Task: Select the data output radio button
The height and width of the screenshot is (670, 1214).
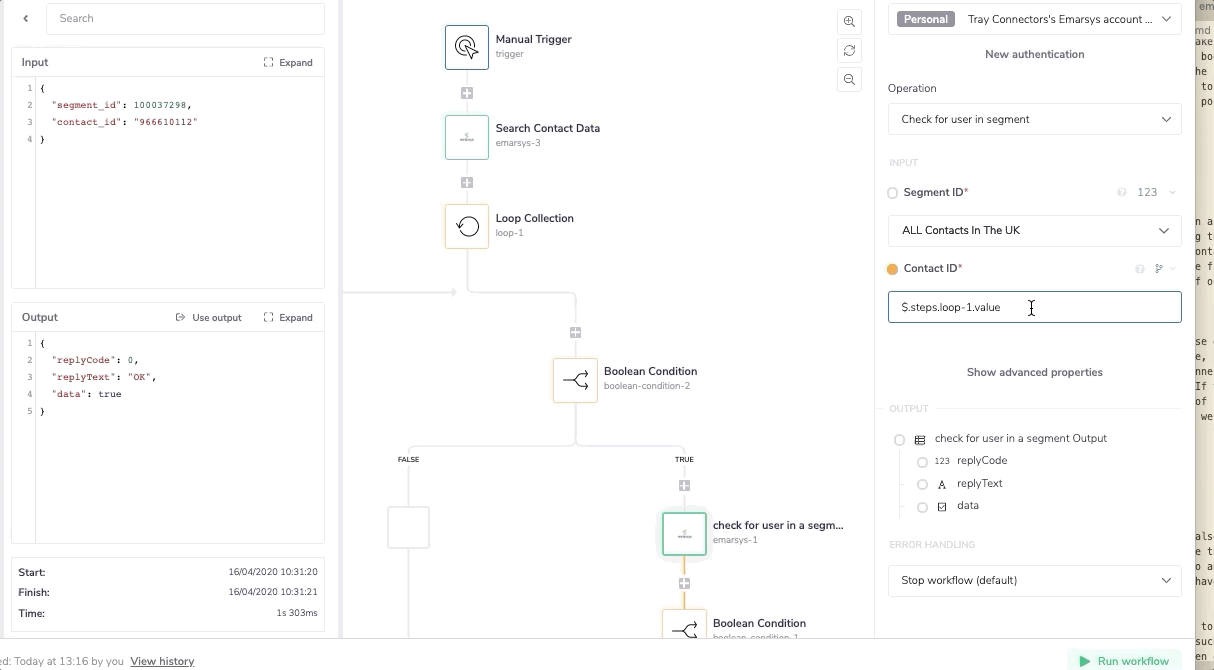Action: [922, 507]
